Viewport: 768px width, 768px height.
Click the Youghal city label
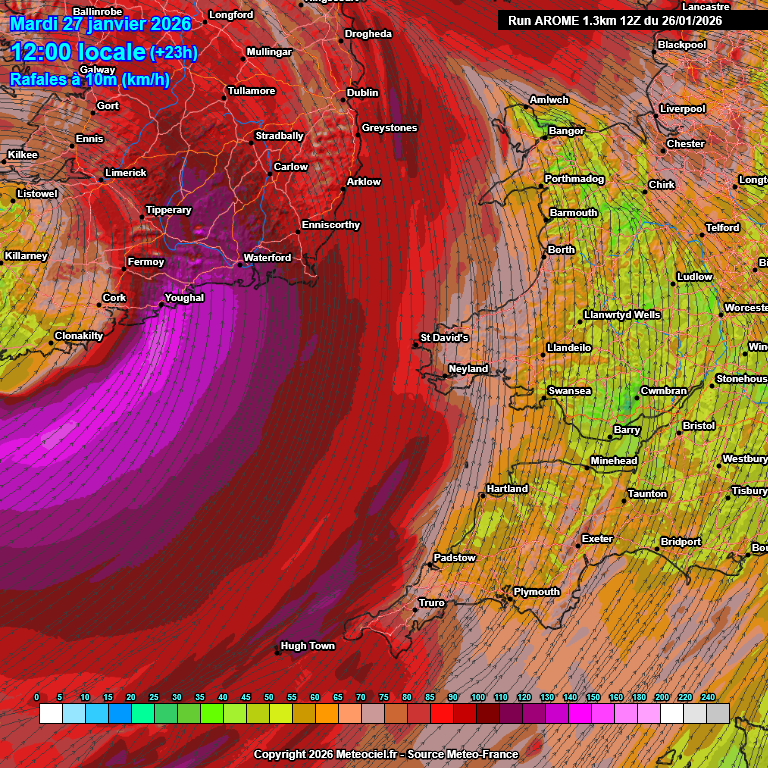click(x=184, y=298)
